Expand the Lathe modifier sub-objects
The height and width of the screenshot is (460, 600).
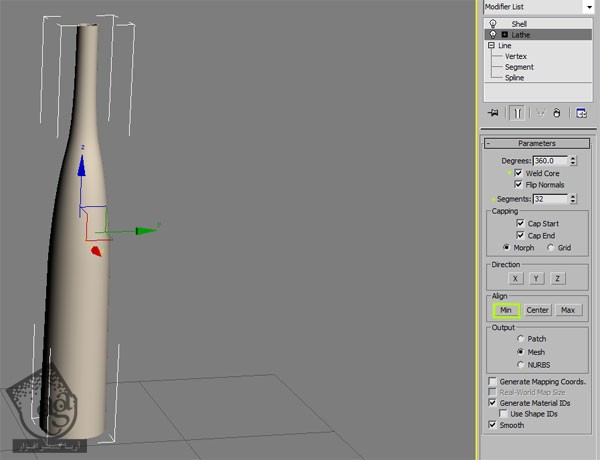click(x=504, y=34)
